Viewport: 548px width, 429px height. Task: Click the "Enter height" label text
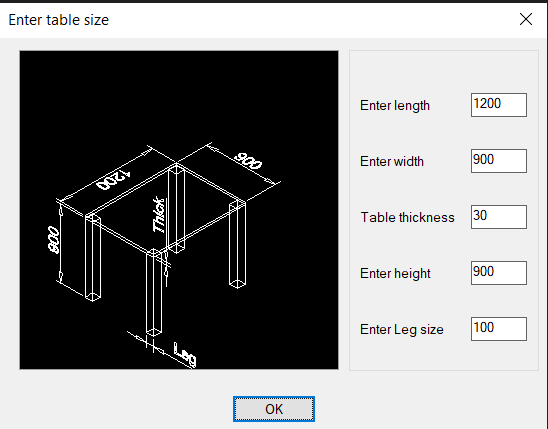coord(395,274)
